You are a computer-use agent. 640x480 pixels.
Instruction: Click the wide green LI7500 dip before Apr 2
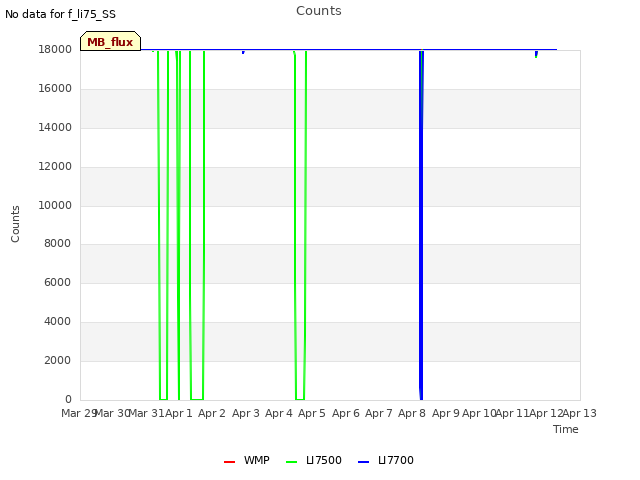point(197,224)
